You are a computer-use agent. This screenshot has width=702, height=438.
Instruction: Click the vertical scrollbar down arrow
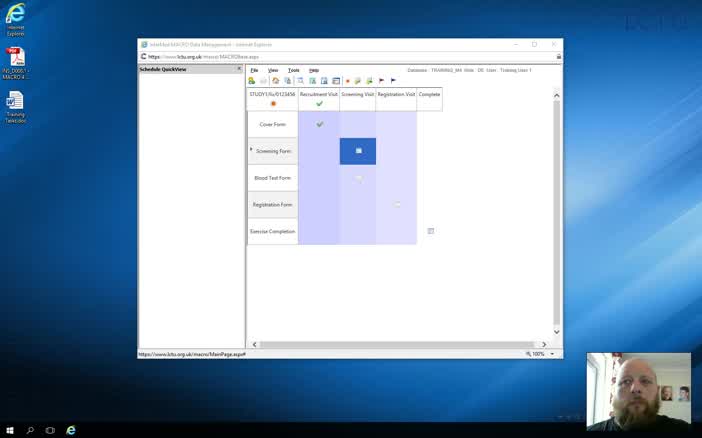click(557, 332)
